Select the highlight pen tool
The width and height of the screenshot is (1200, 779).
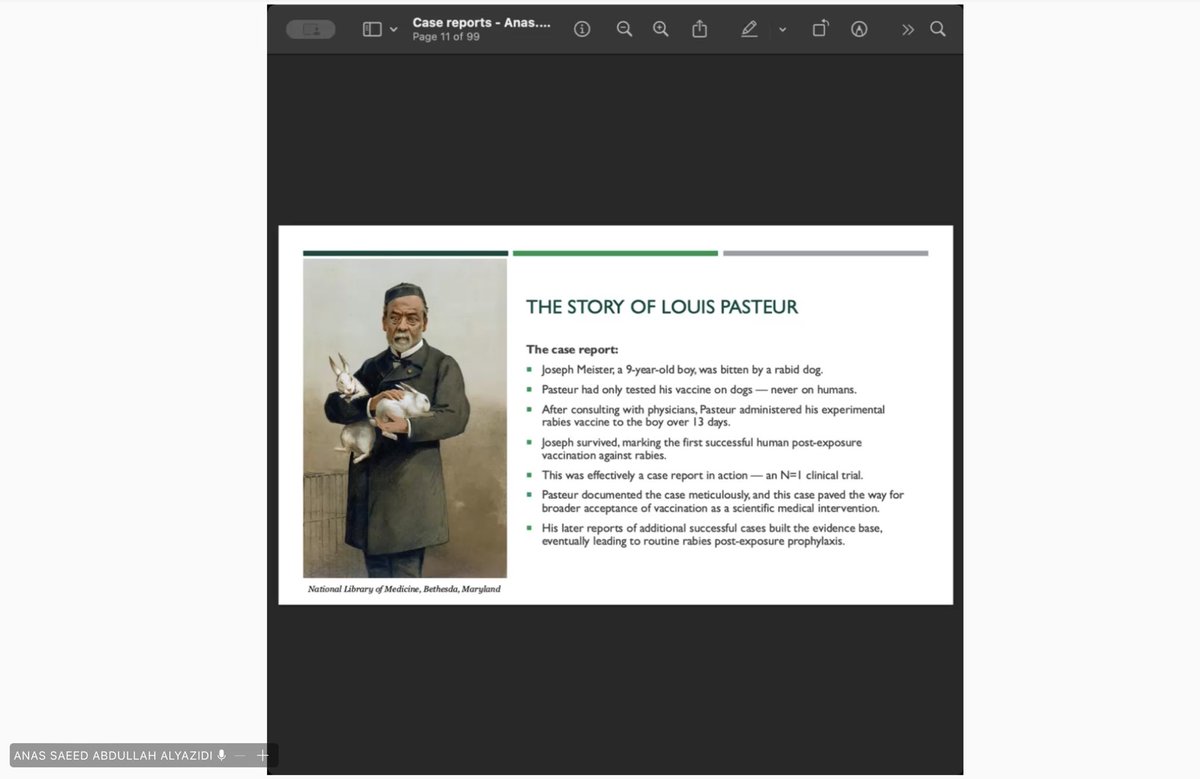pos(749,29)
